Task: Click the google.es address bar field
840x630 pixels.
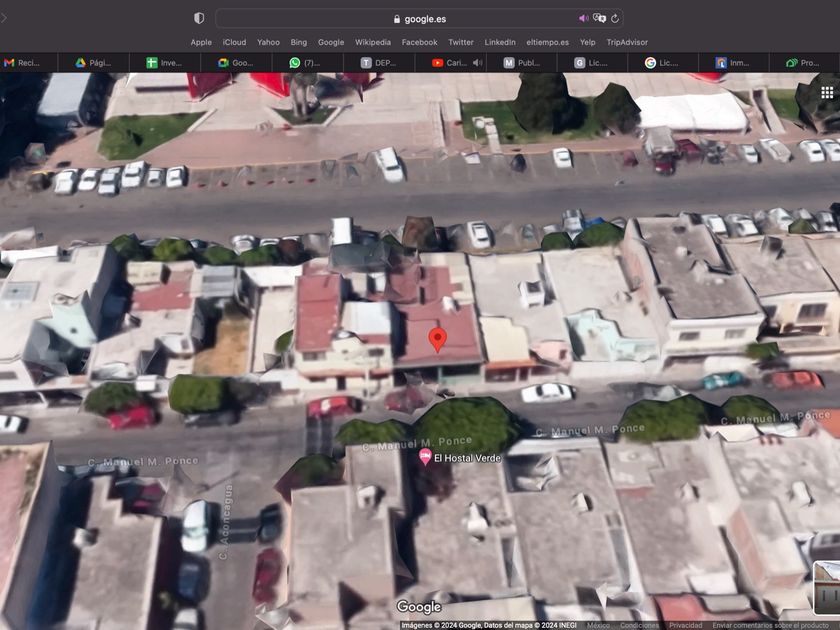Action: (x=420, y=18)
